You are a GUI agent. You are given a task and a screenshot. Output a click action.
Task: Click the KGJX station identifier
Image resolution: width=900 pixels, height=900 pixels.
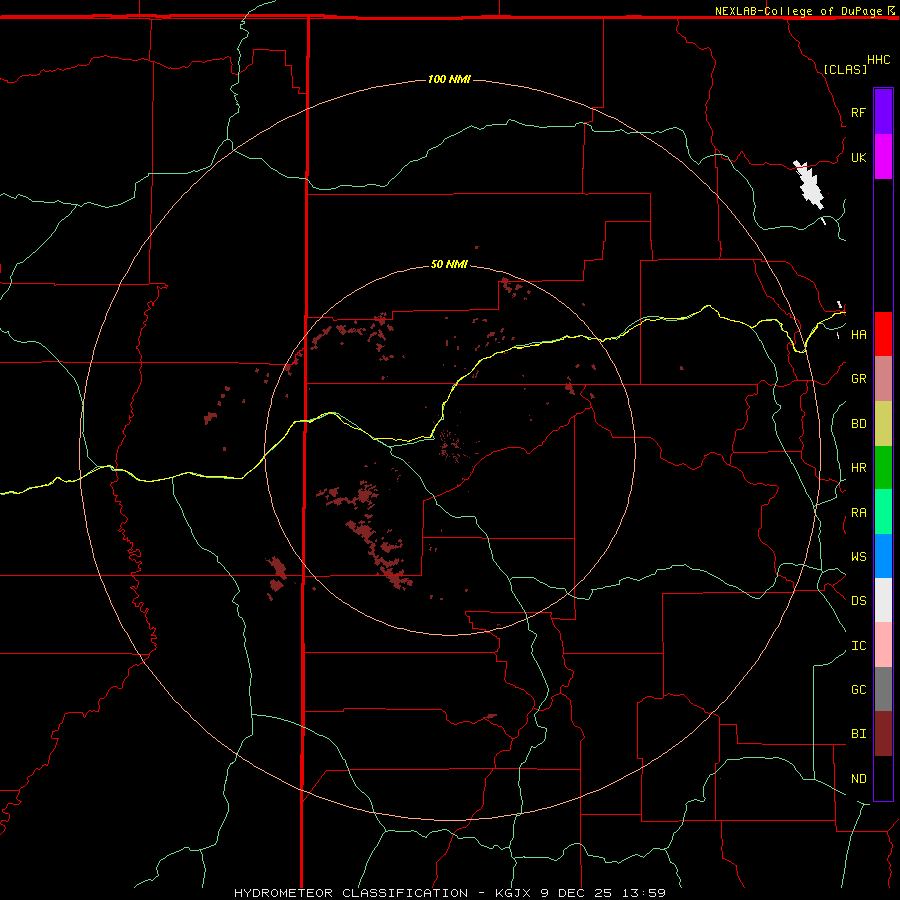(512, 893)
